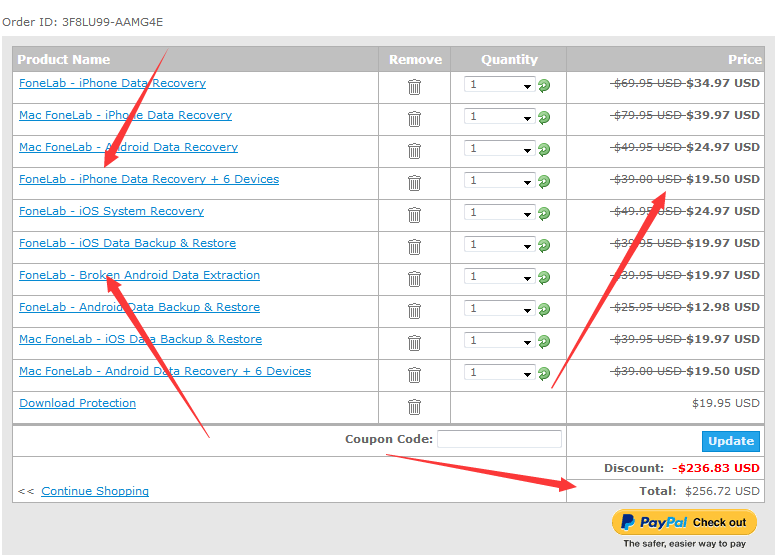Refresh quantity for Mac FoneLab iOS Data Backup & Restore
This screenshot has height=555, width=778.
tap(544, 342)
